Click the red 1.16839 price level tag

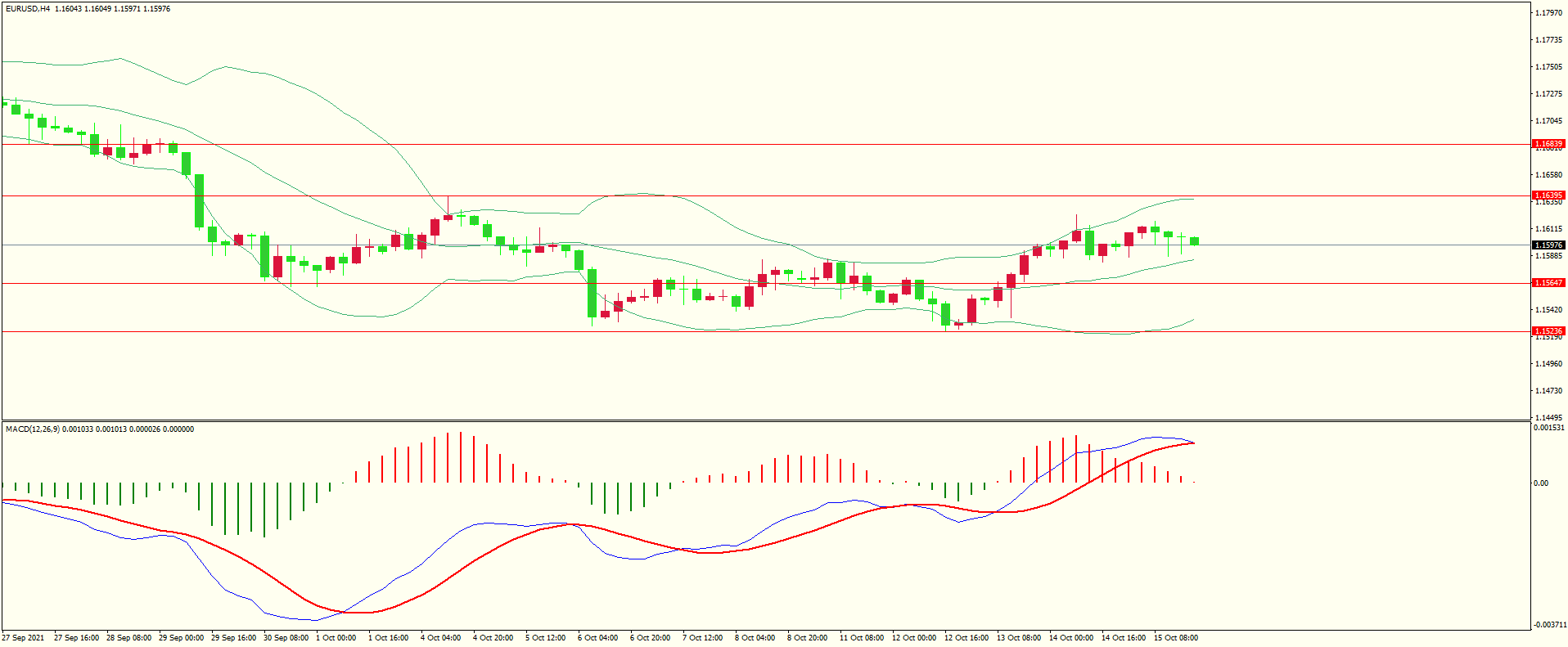[1548, 144]
